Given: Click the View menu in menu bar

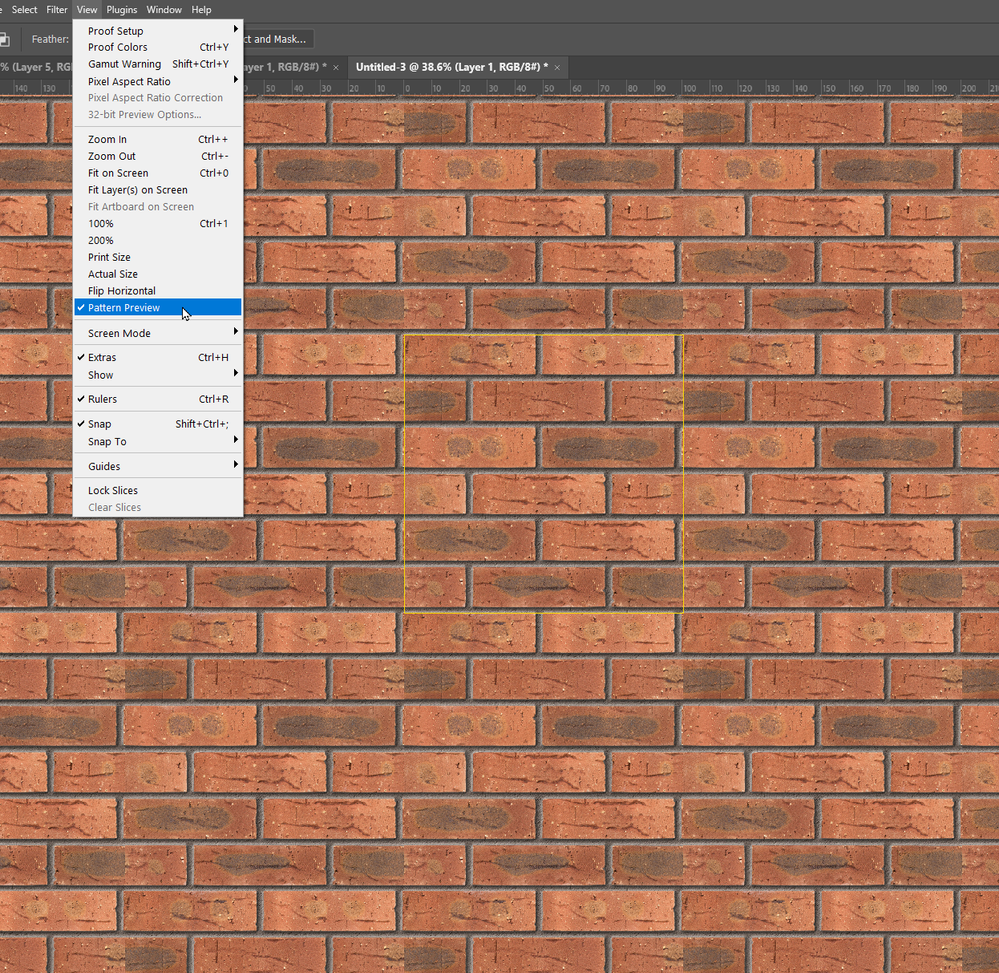Looking at the screenshot, I should [87, 10].
